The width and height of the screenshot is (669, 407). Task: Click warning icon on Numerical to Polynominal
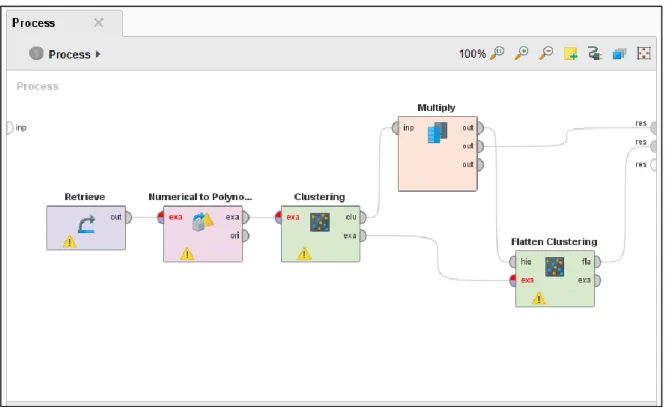pyautogui.click(x=187, y=254)
